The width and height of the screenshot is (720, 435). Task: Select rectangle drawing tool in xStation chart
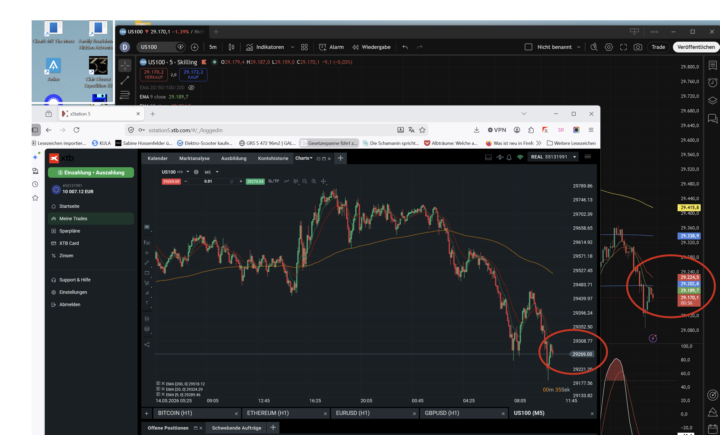pyautogui.click(x=147, y=273)
